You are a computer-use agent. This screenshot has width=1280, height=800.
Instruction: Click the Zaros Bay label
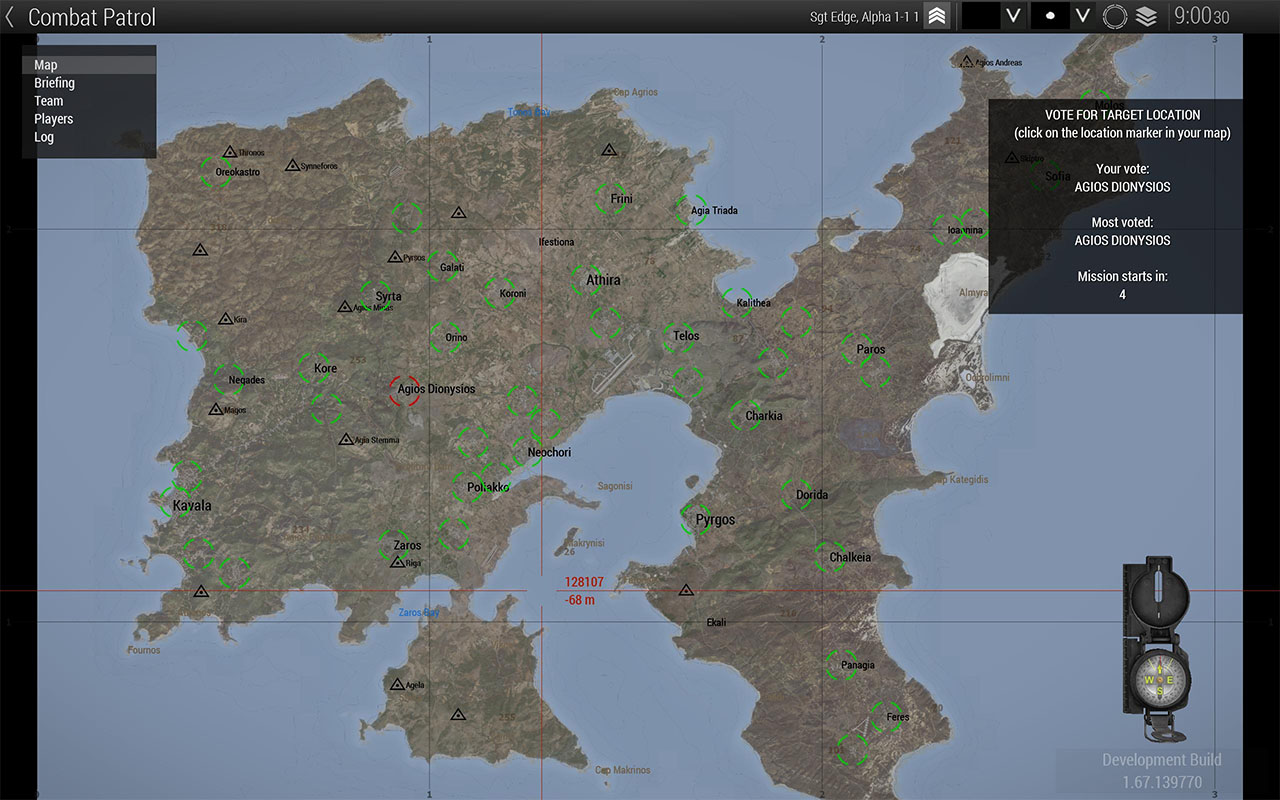[x=418, y=612]
